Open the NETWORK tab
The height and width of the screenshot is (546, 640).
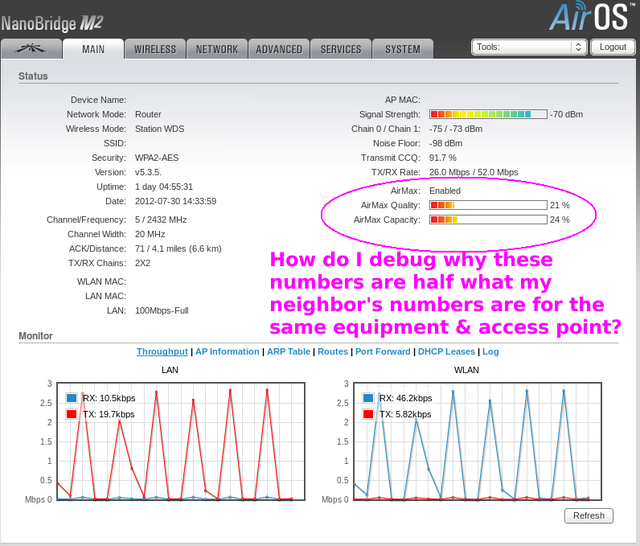217,49
